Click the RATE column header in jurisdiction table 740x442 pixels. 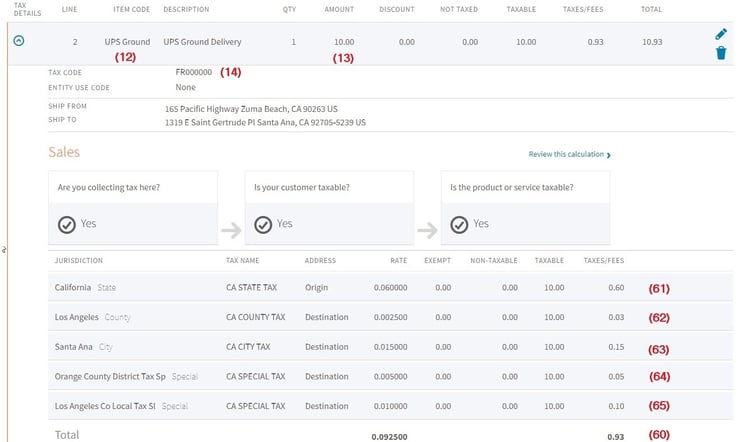tap(398, 261)
